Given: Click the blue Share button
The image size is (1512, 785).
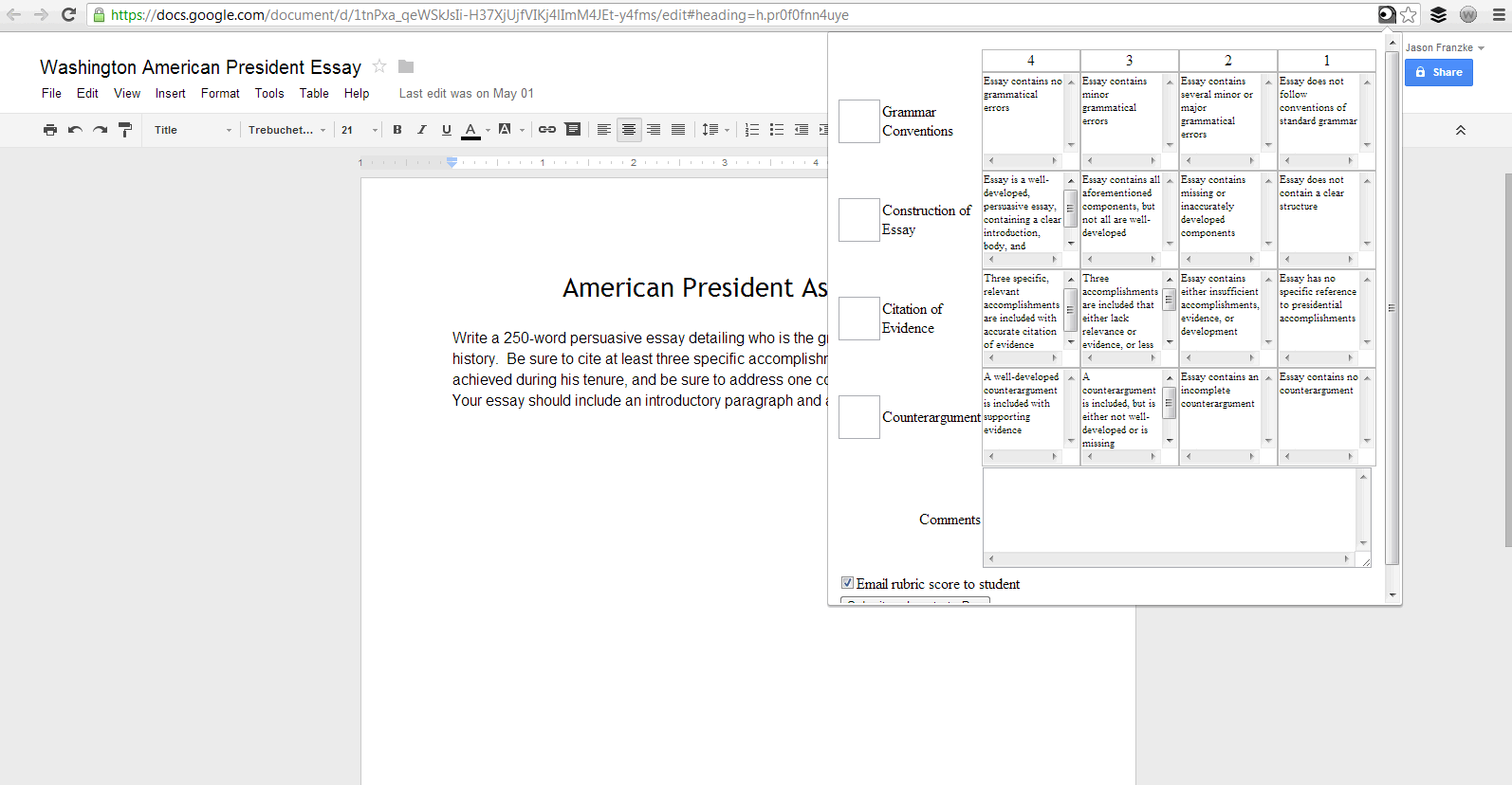Looking at the screenshot, I should (x=1438, y=72).
